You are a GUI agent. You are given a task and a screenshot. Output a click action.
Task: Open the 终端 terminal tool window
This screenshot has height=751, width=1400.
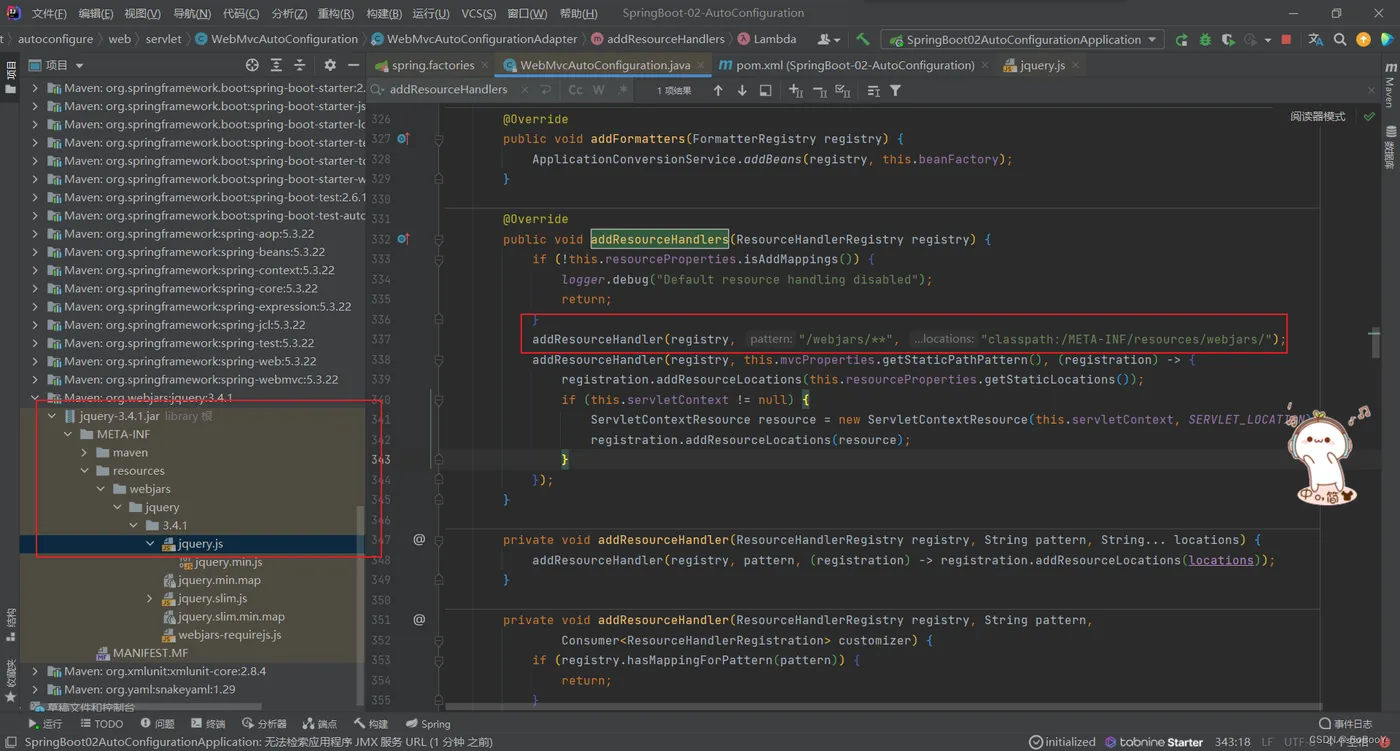point(208,724)
